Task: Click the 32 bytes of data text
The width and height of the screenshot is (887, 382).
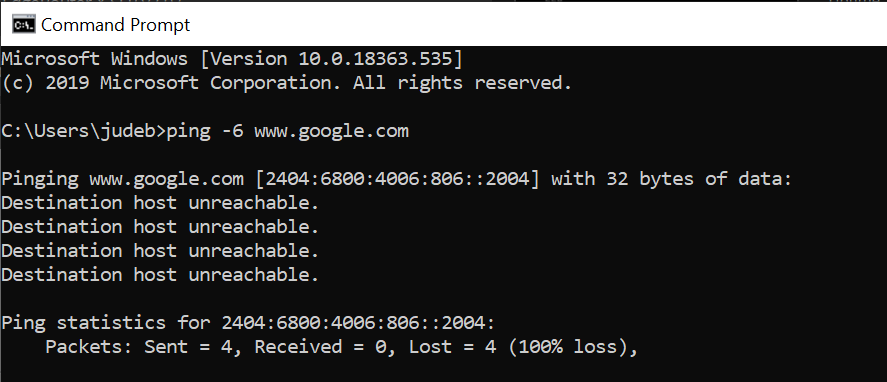Action: pos(698,179)
